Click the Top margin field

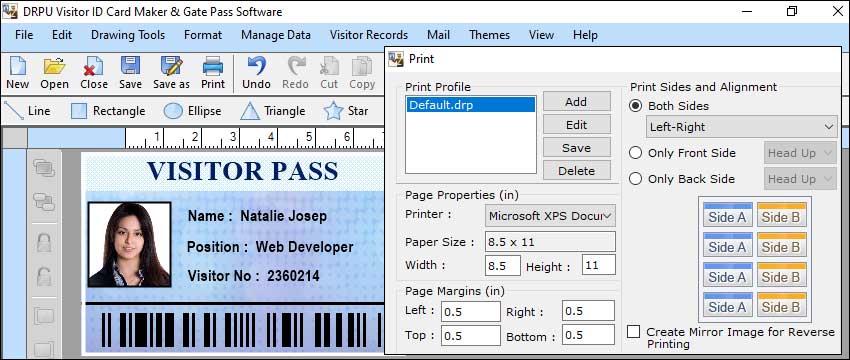[471, 336]
